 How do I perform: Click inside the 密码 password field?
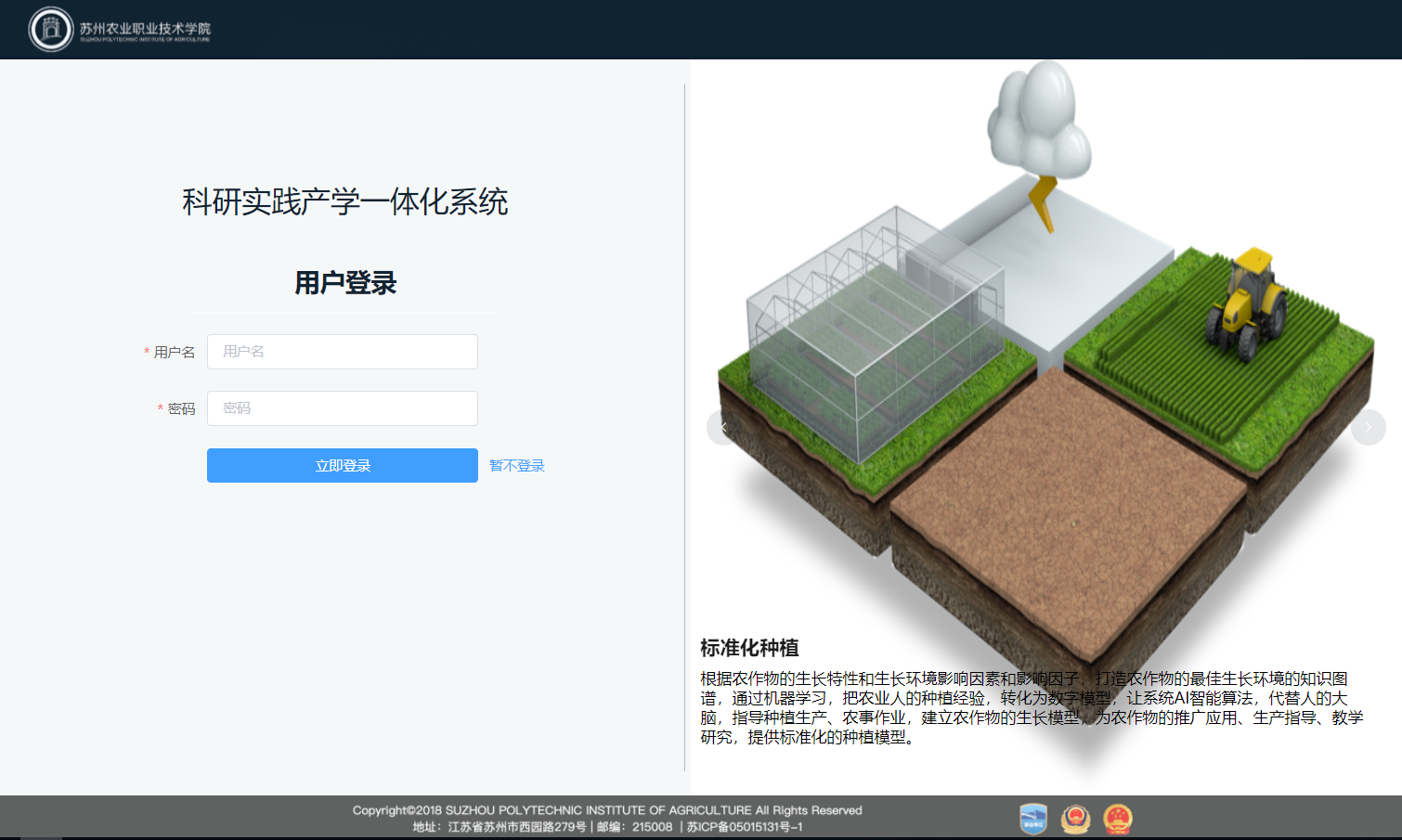click(x=342, y=408)
